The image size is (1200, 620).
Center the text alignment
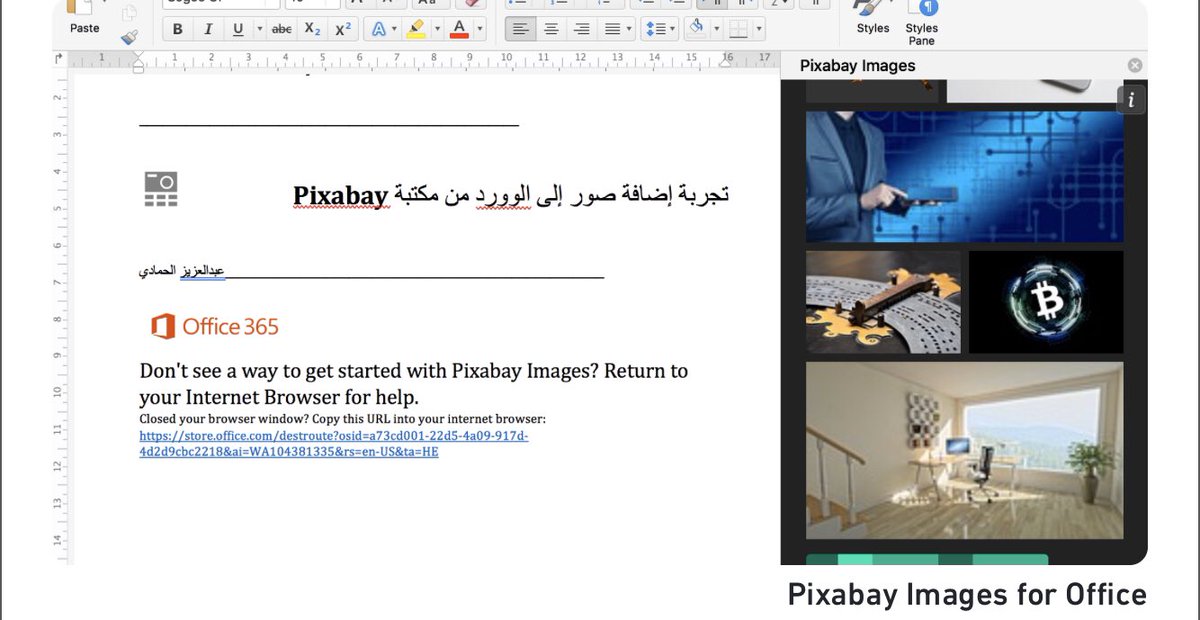[x=550, y=29]
